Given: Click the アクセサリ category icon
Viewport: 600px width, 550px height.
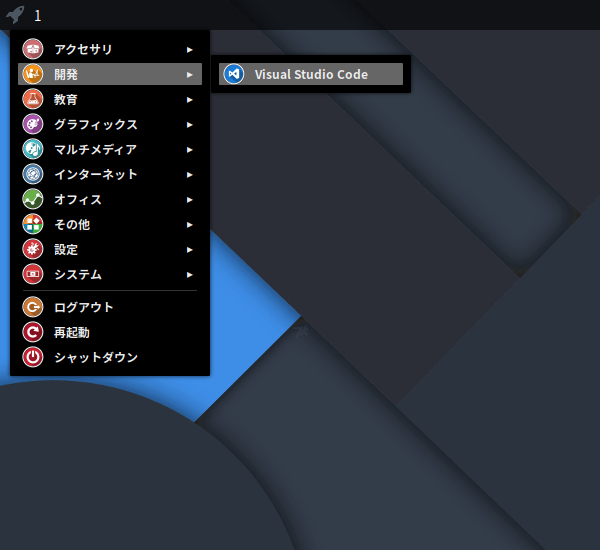Looking at the screenshot, I should click(x=33, y=49).
